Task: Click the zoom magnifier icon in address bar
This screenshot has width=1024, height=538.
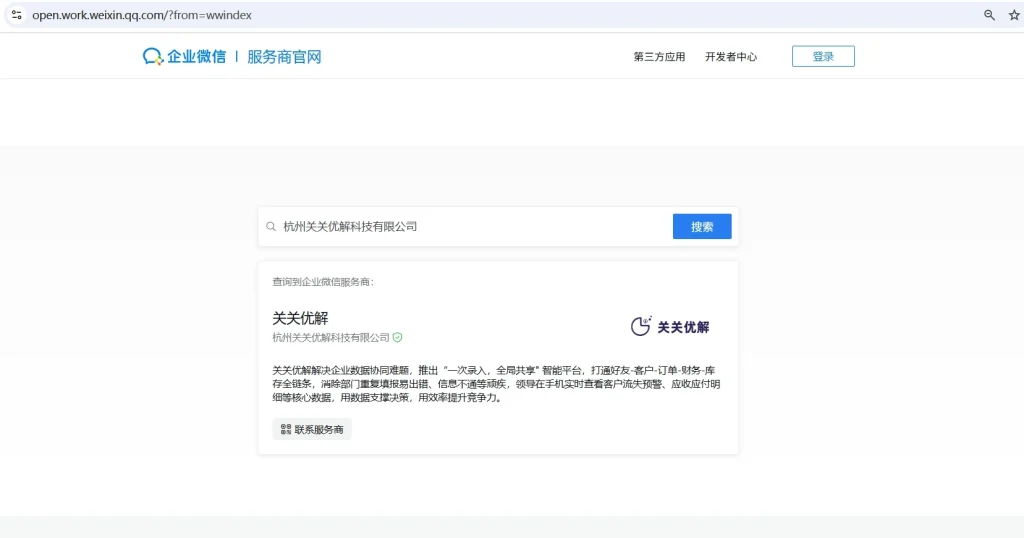Action: tap(989, 15)
